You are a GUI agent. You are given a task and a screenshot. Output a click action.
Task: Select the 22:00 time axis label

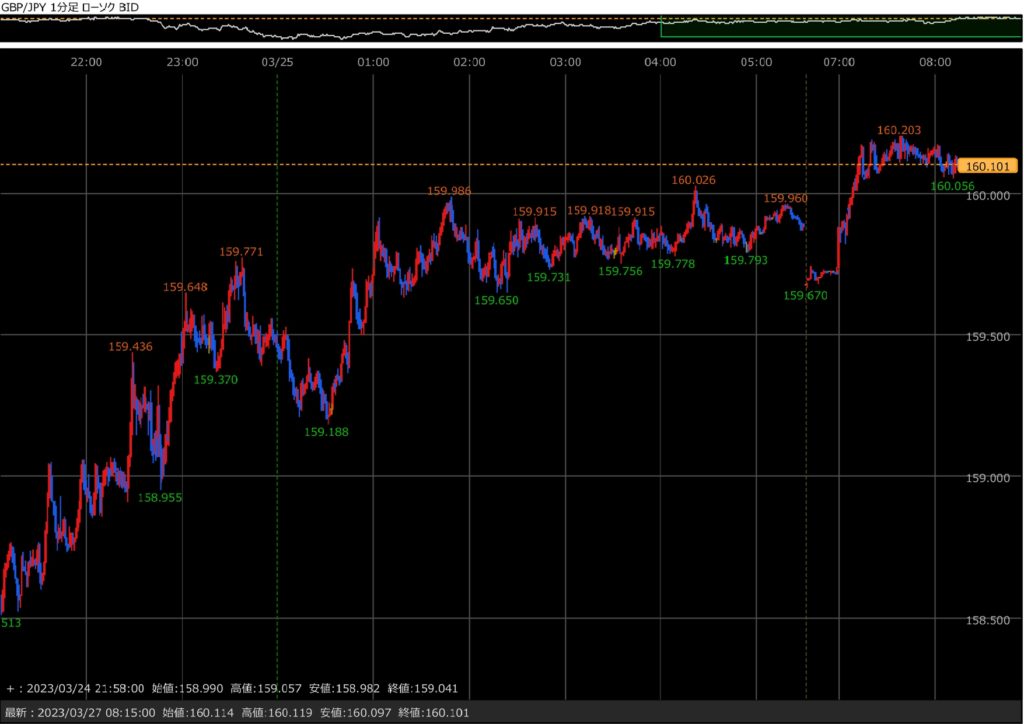(87, 62)
